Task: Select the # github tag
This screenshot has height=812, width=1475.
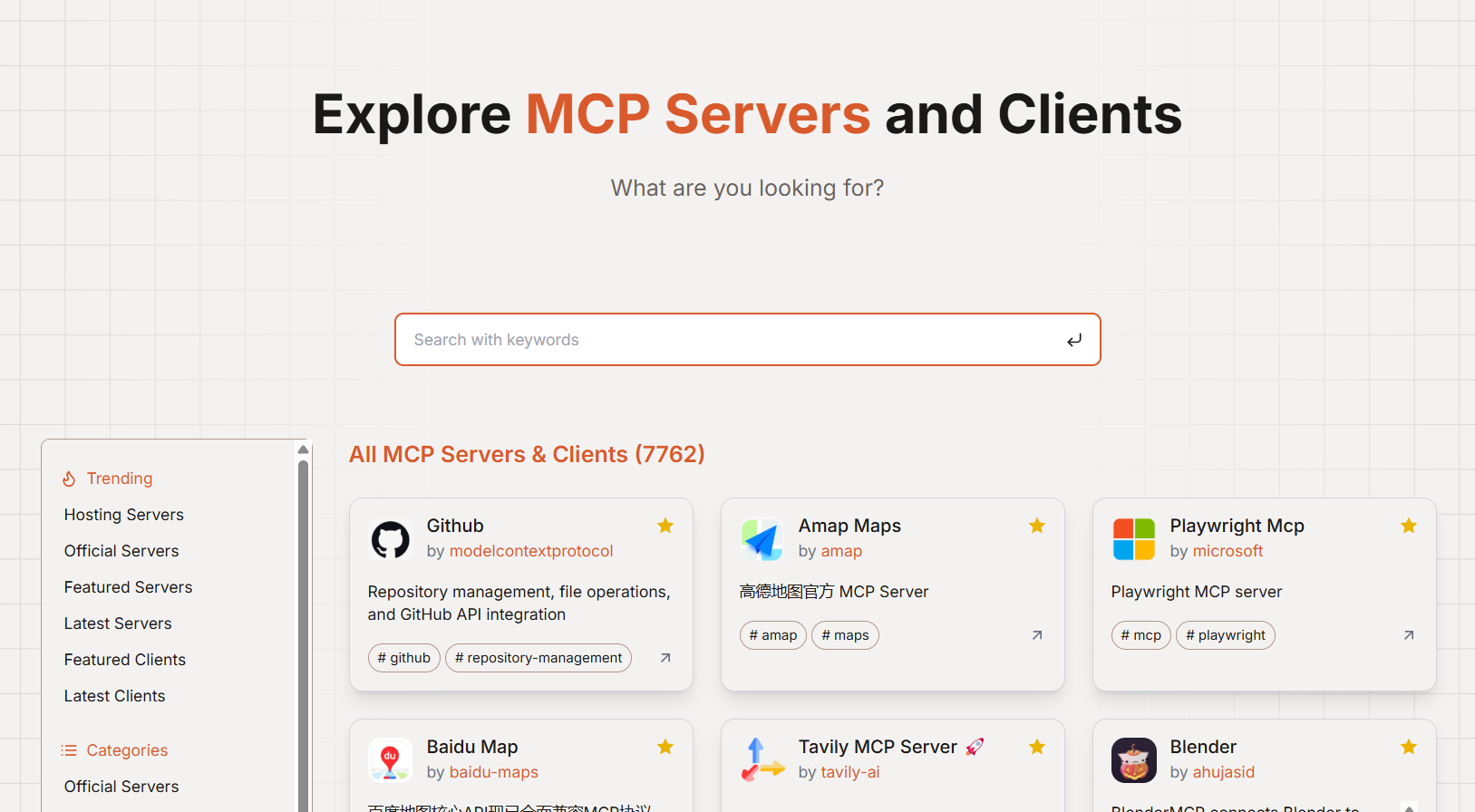Action: (404, 658)
